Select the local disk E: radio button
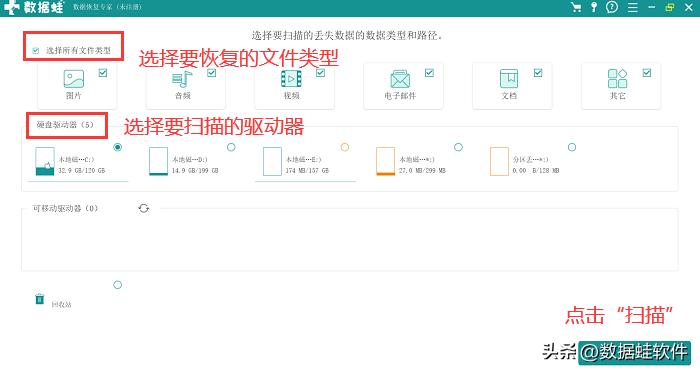700x372 pixels. pyautogui.click(x=345, y=147)
